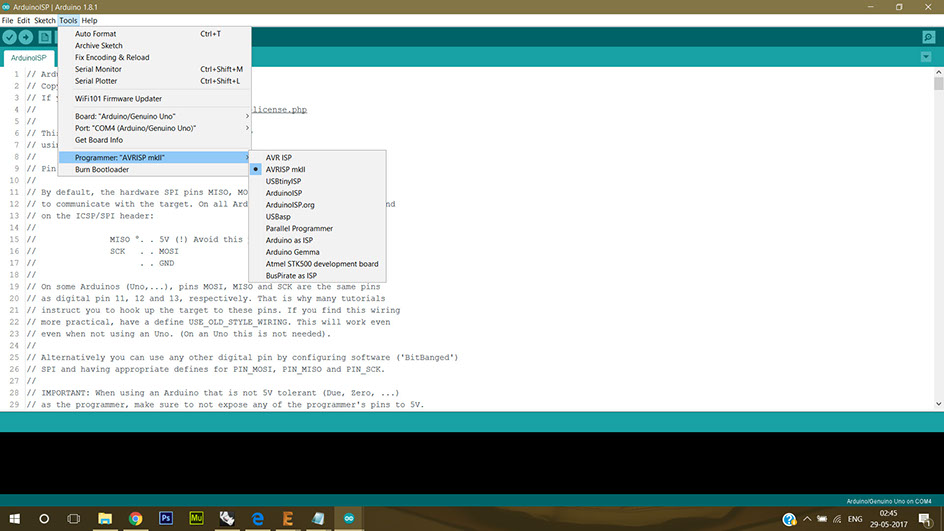Click the editor scrollbar up arrow
Viewport: 944px width, 531px height.
click(939, 72)
